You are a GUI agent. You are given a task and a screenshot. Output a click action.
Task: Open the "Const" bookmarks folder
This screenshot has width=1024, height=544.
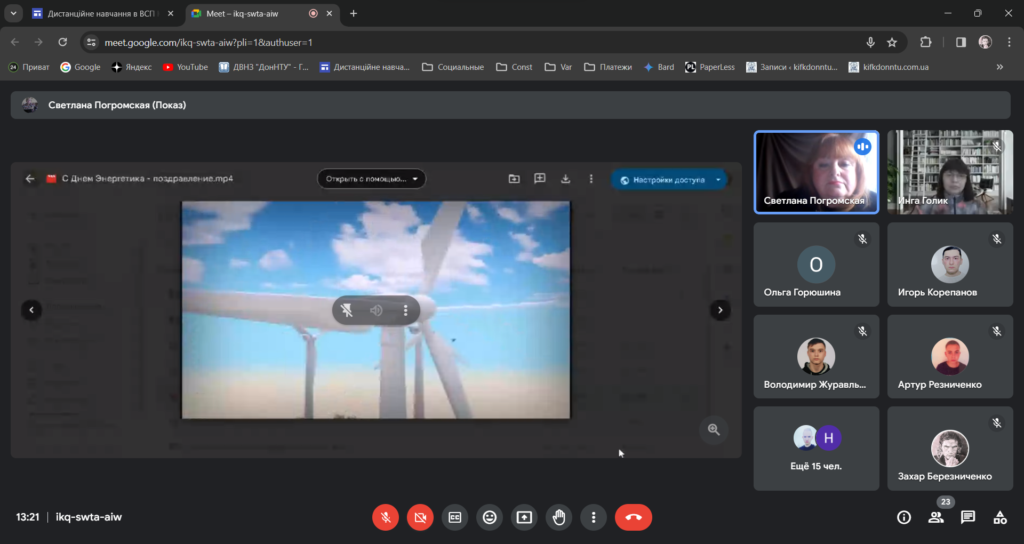click(514, 67)
